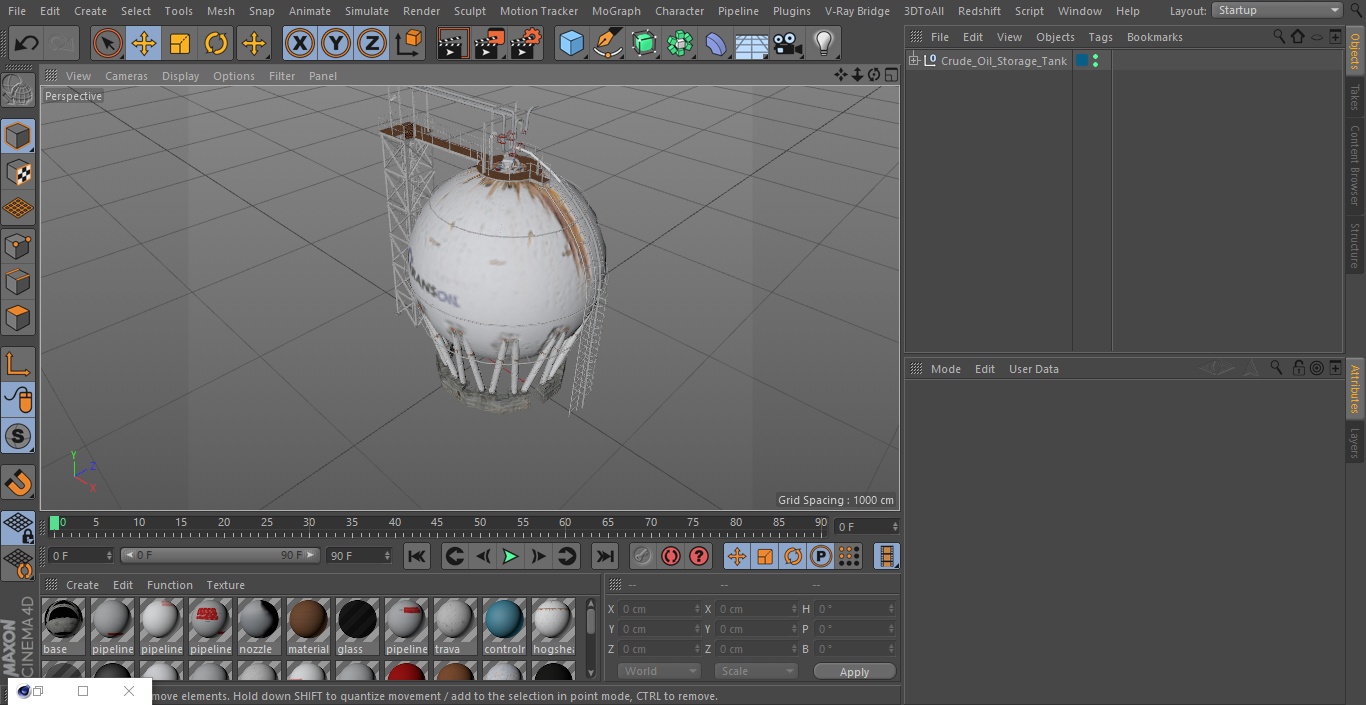Select the controlr blue material
Screen dimensions: 1366x705
point(504,627)
